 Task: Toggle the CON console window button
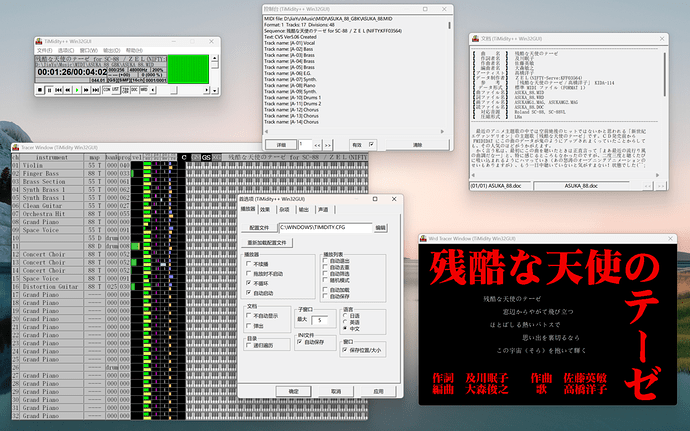coord(106,89)
